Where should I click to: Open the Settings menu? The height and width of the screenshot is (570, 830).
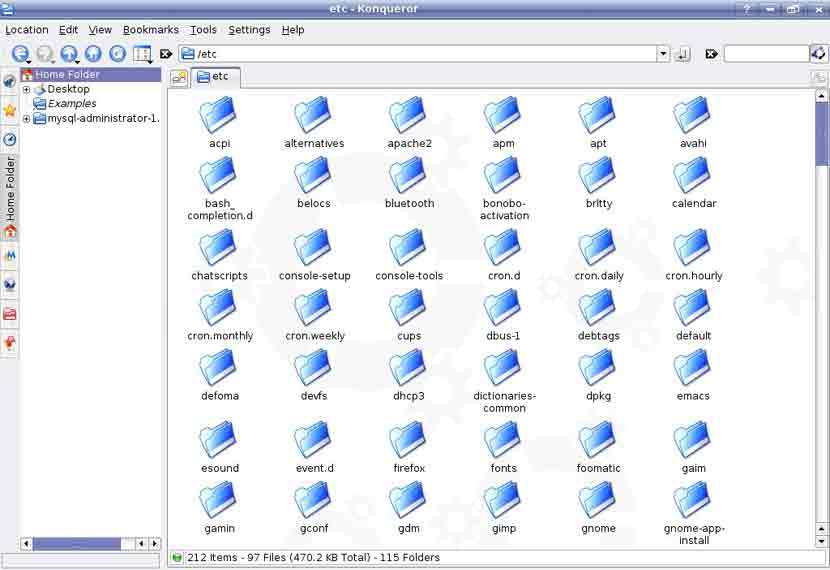pyautogui.click(x=249, y=30)
